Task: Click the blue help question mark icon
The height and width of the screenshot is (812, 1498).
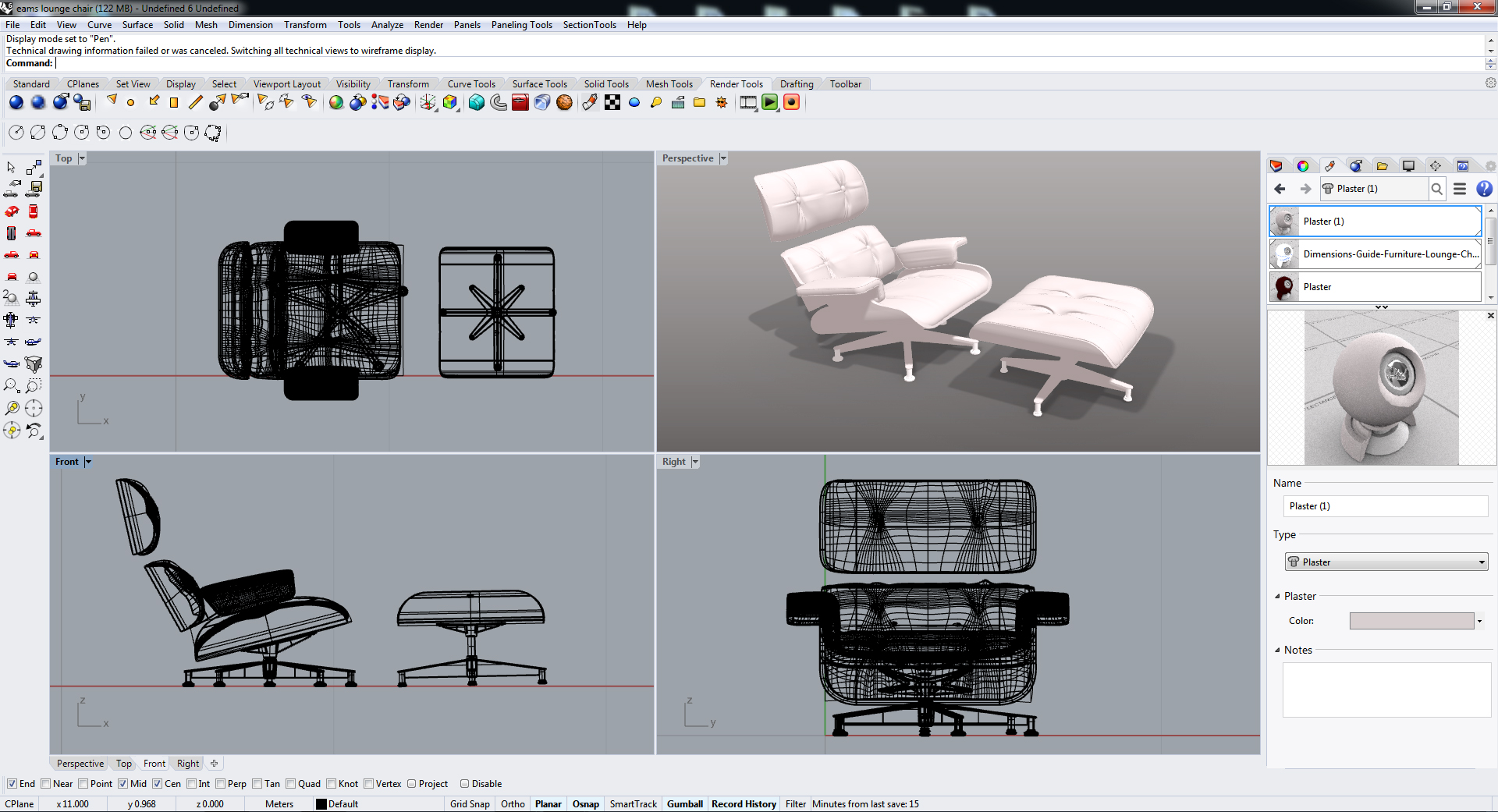Action: point(1484,189)
